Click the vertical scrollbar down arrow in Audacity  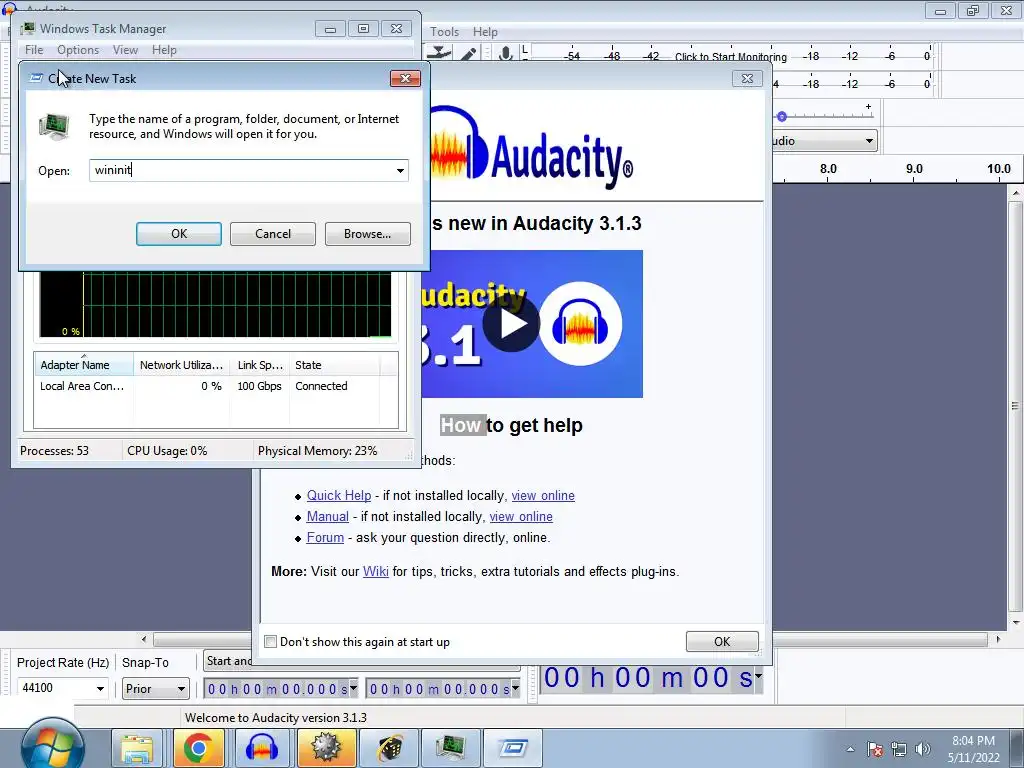1016,622
